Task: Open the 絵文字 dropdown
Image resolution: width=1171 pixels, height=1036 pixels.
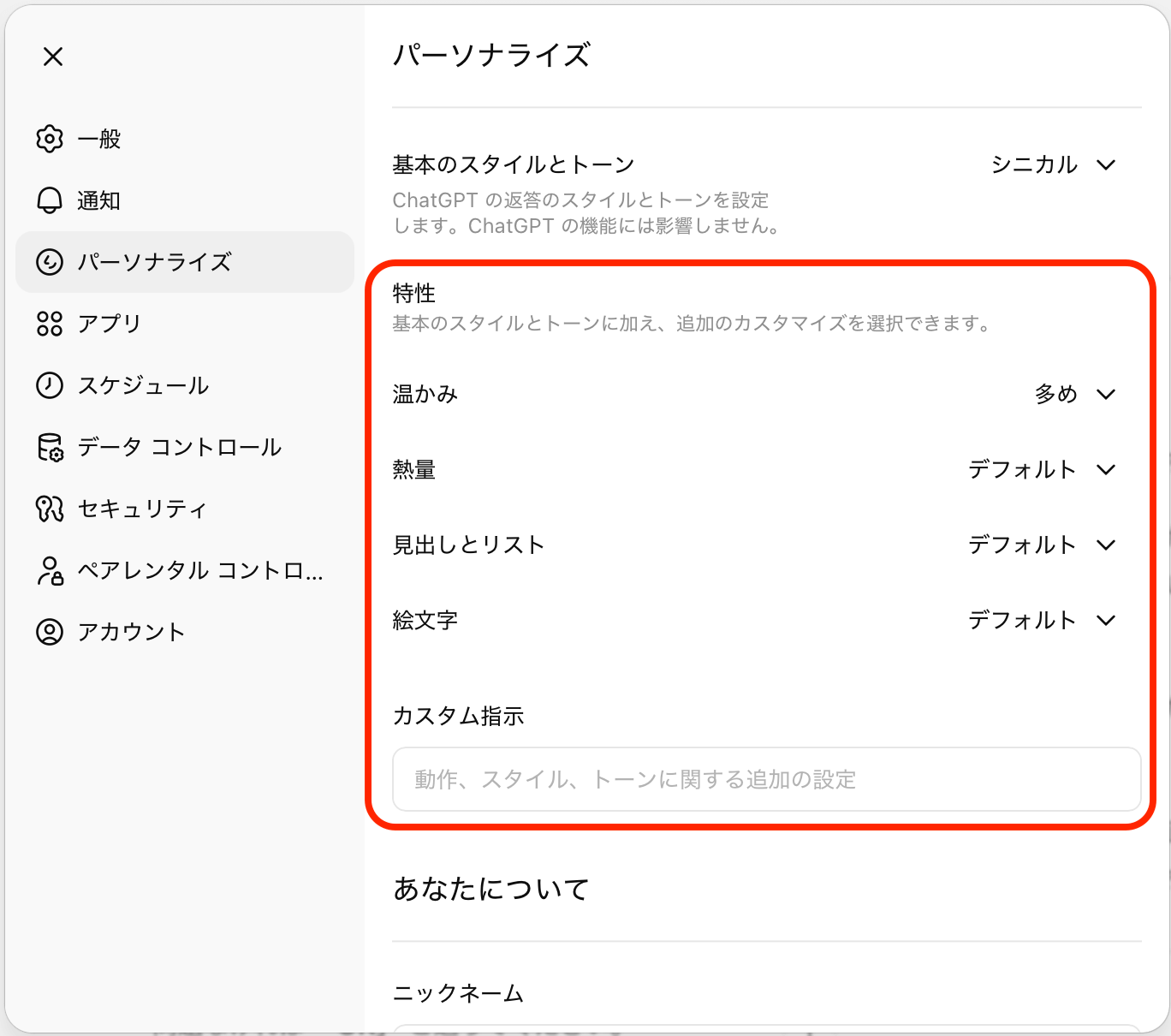Action: pyautogui.click(x=1041, y=620)
